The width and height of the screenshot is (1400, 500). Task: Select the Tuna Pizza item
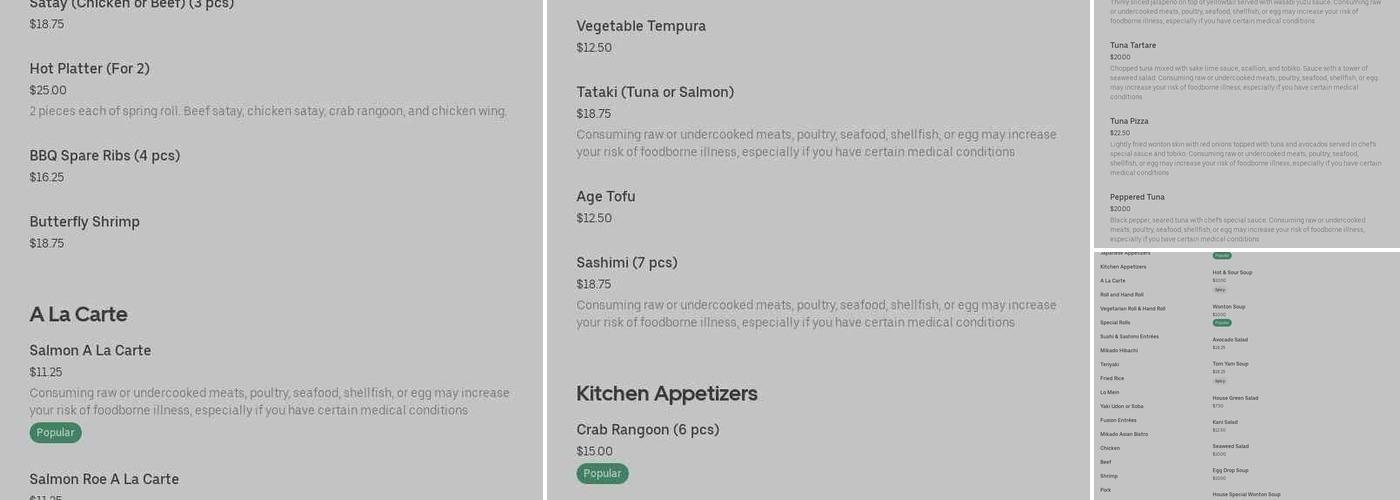point(1129,122)
